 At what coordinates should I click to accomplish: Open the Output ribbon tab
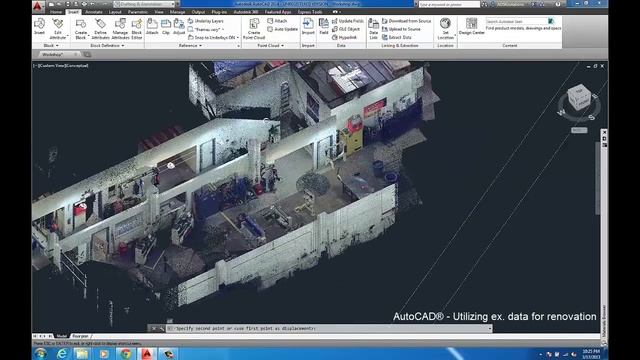(198, 12)
